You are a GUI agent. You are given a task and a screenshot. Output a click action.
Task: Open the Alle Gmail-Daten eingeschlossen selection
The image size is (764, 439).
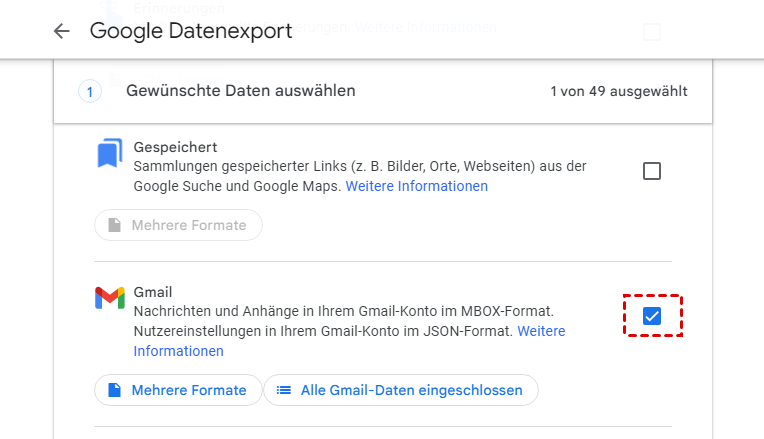pyautogui.click(x=400, y=390)
